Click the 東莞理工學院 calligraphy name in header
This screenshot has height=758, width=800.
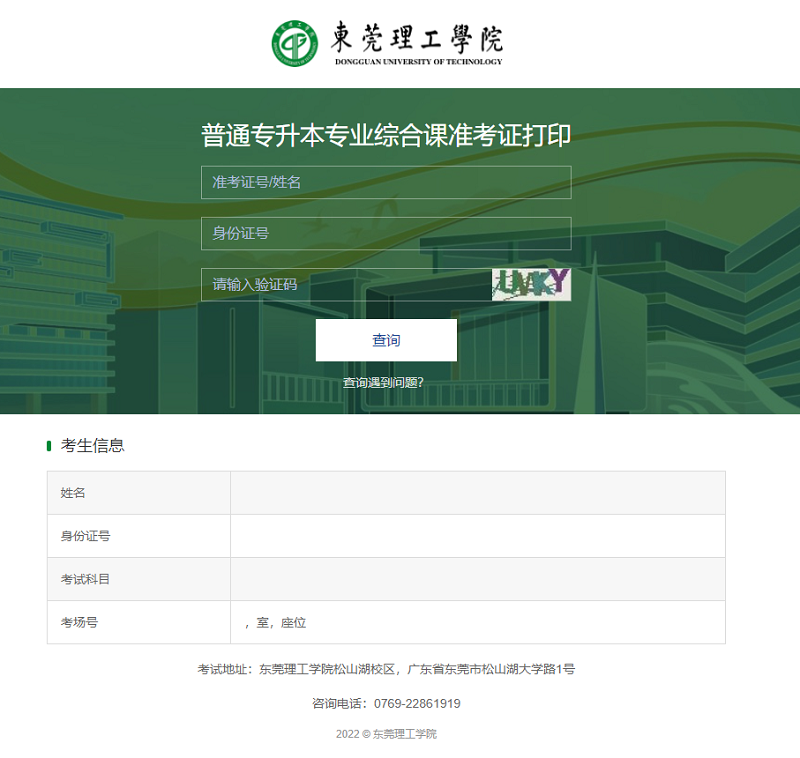pyautogui.click(x=418, y=38)
